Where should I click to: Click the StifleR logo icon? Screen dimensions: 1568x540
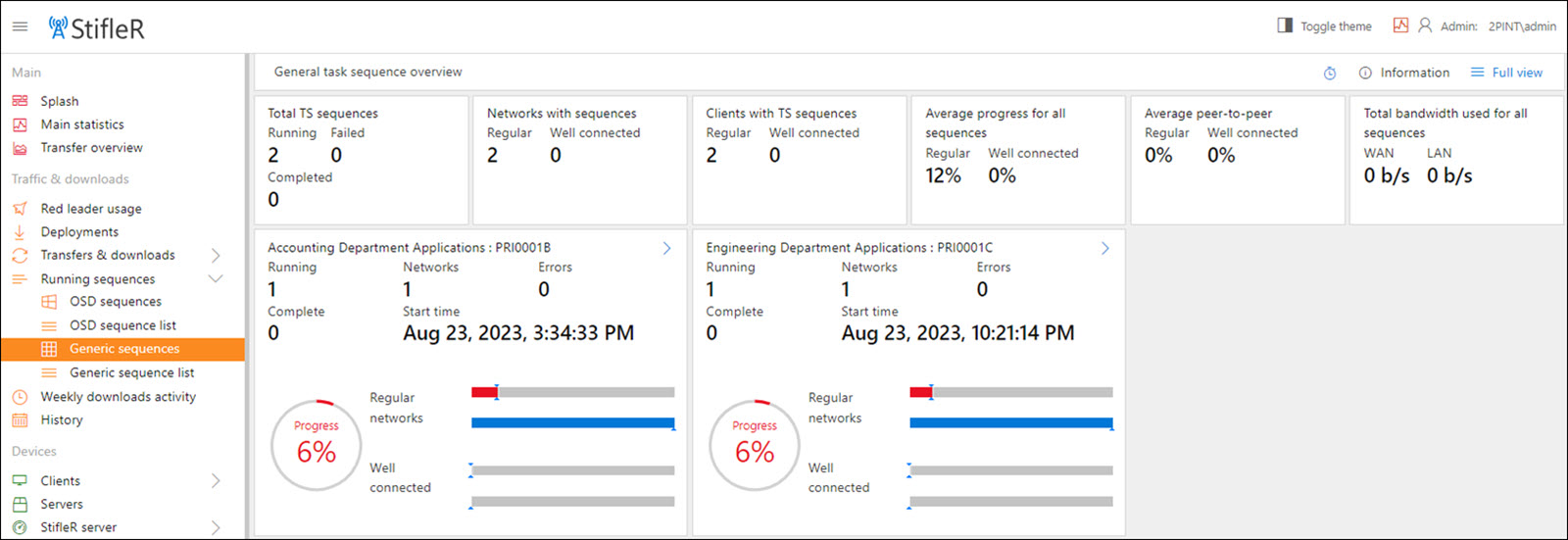[59, 27]
